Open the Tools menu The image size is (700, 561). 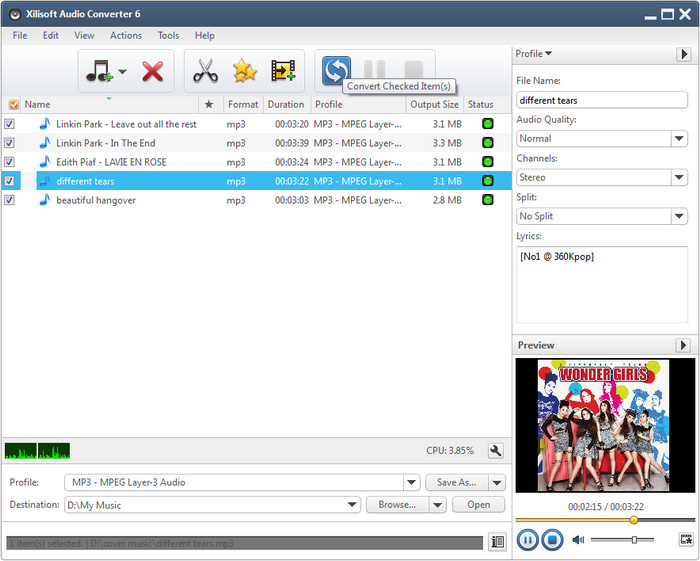point(168,35)
